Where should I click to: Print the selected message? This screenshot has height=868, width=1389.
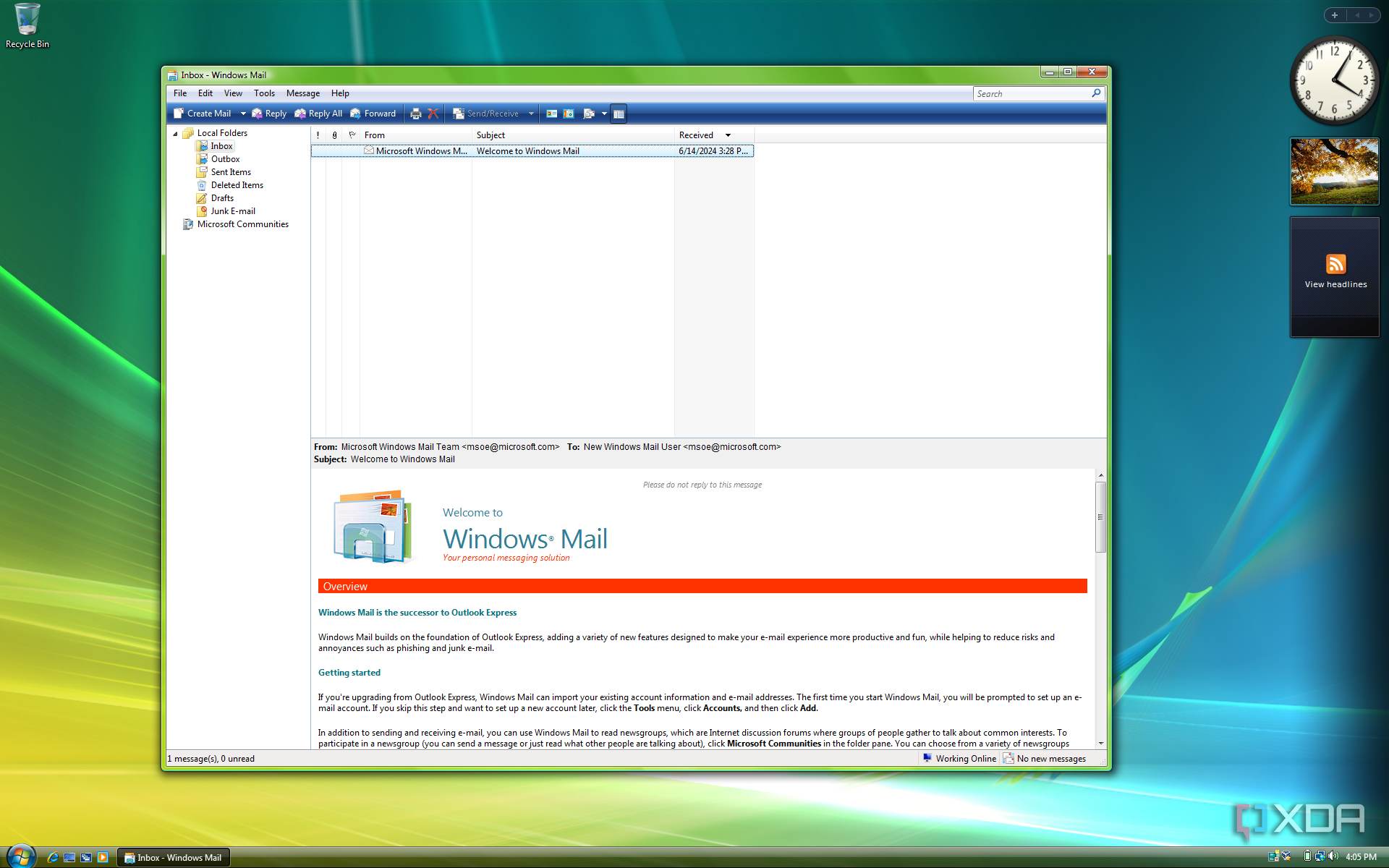(x=416, y=114)
